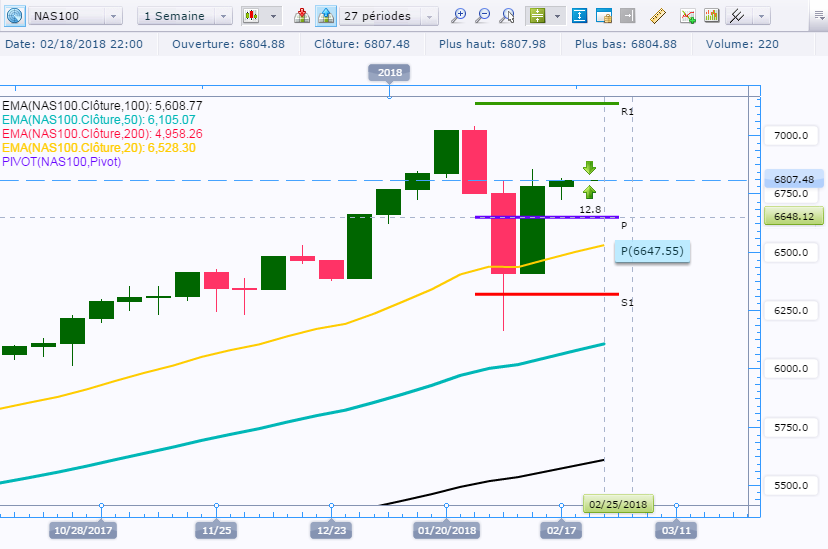
Task: Click the radar symbol search icon
Action: [x=14, y=16]
